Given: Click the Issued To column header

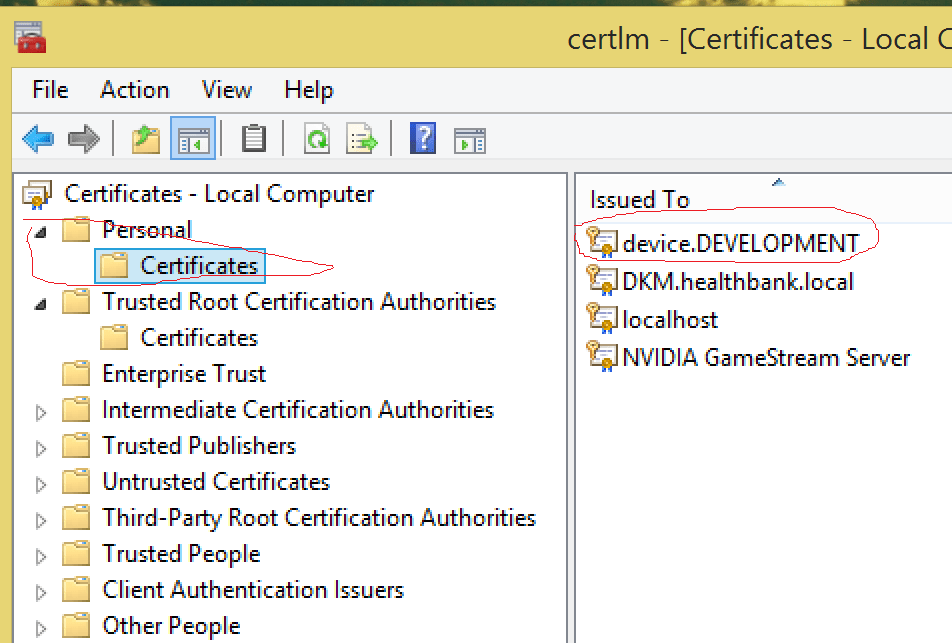Looking at the screenshot, I should [639, 199].
